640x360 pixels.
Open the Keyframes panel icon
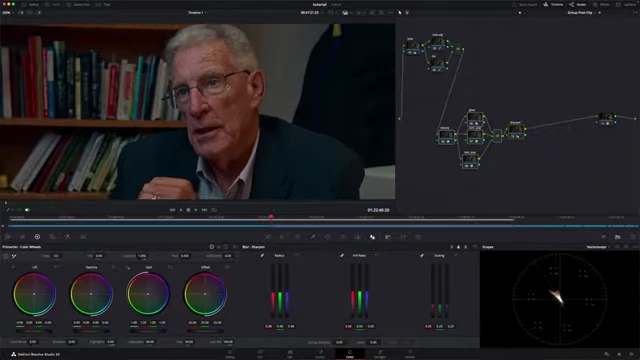point(603,237)
